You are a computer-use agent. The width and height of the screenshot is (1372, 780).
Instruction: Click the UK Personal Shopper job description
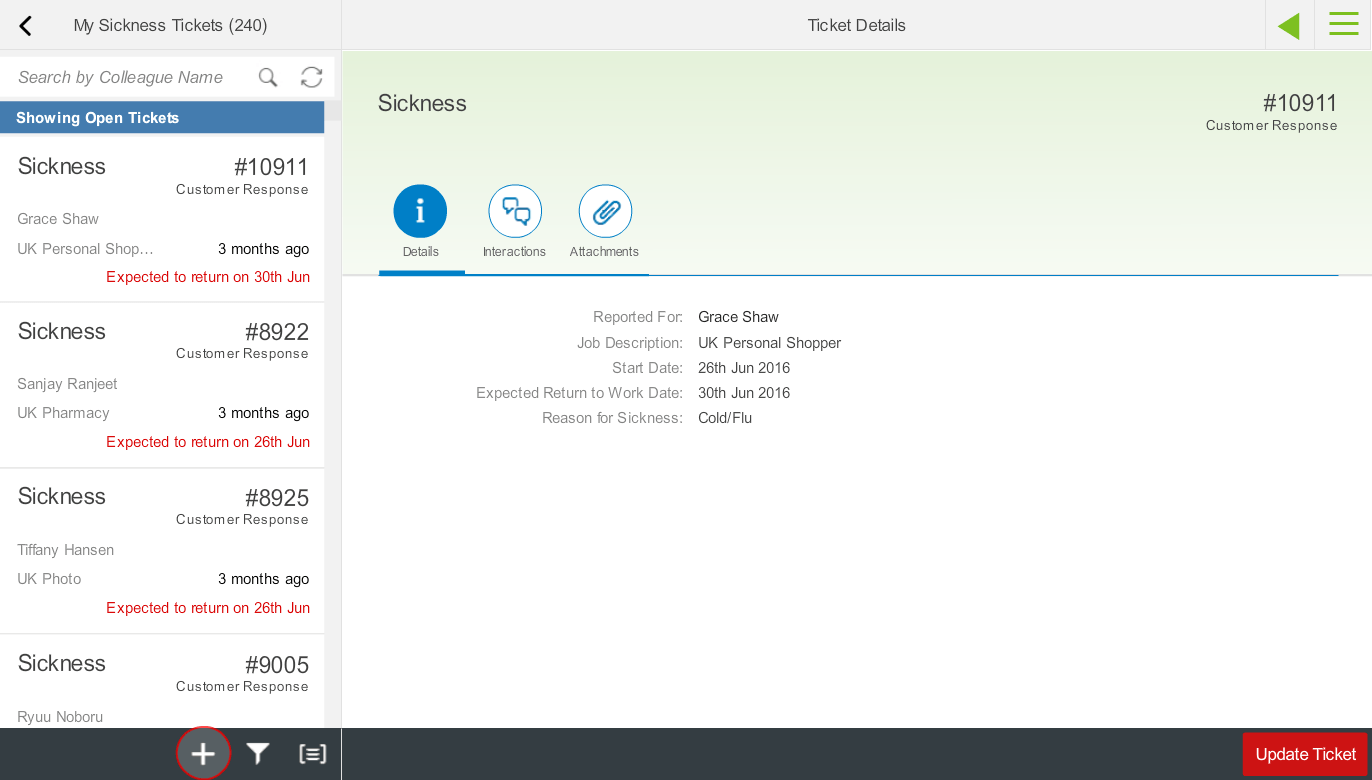769,343
